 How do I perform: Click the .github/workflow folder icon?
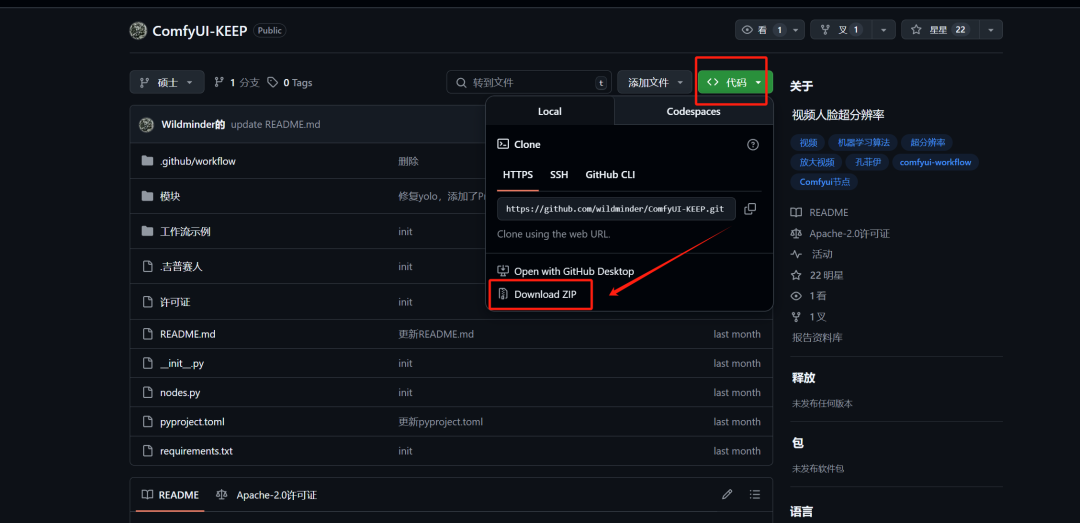(147, 161)
